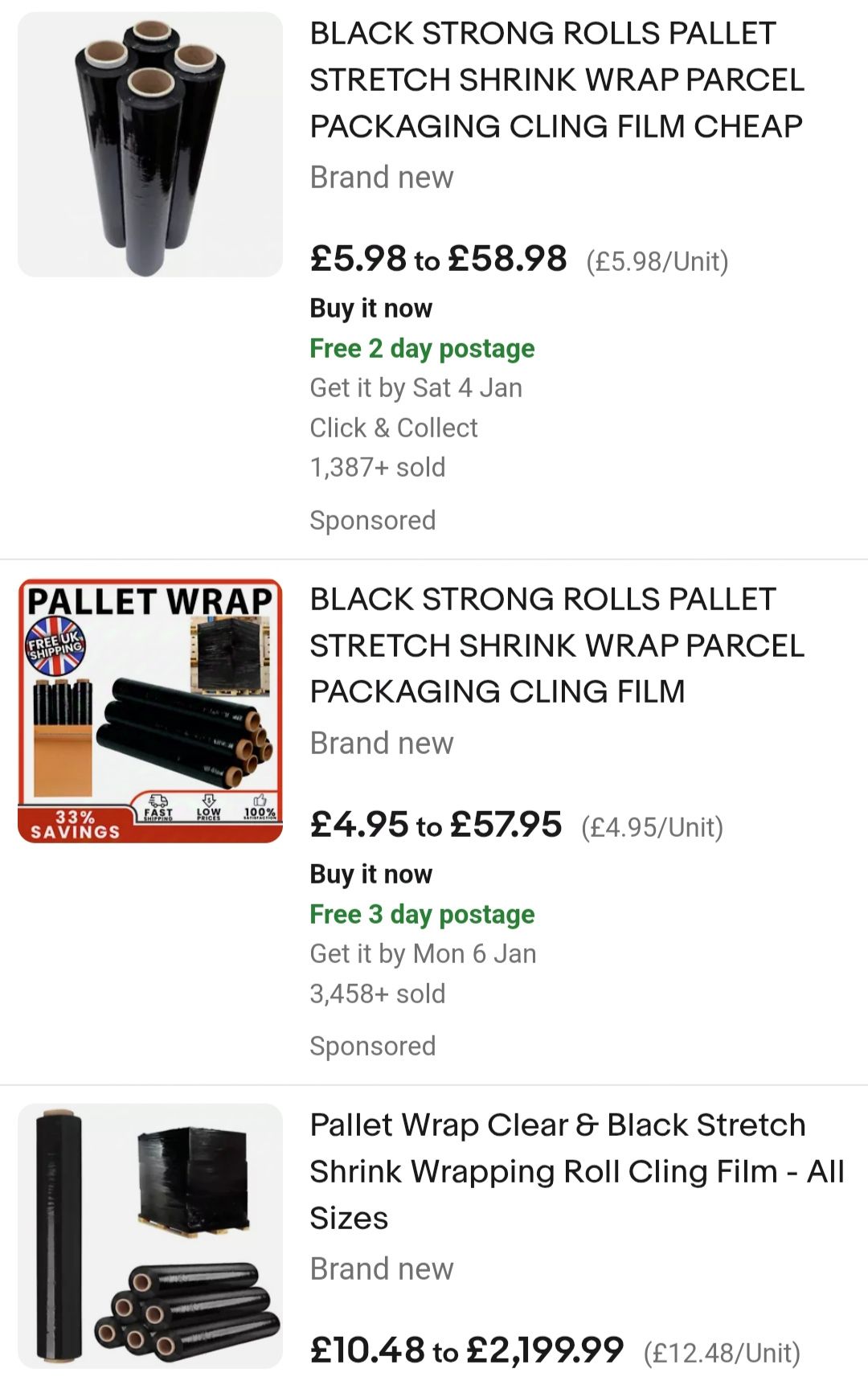Screen dimensions: 868x1377
Task: Select the Click & Collect label
Action: point(394,428)
